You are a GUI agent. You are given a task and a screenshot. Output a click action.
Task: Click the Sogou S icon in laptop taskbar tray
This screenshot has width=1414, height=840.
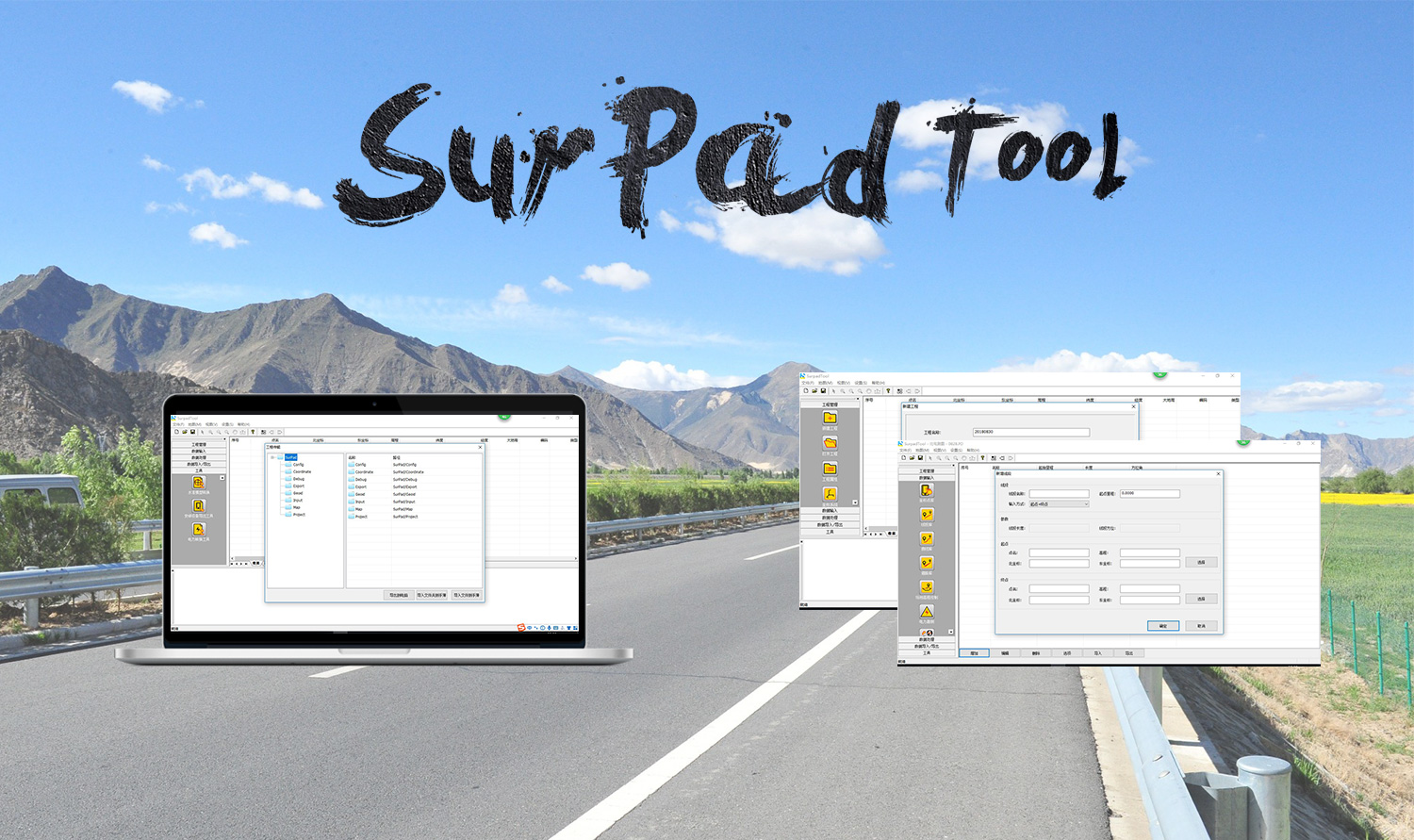coord(520,627)
